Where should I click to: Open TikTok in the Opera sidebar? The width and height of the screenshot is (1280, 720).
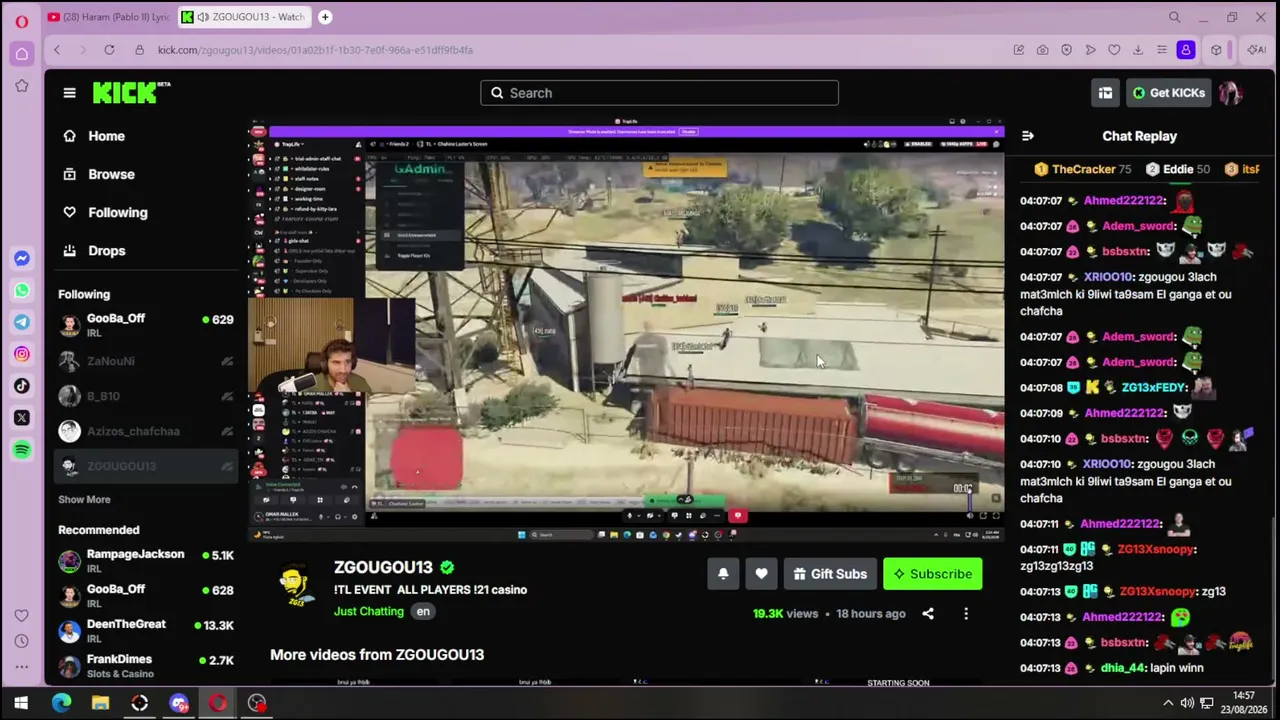point(22,386)
